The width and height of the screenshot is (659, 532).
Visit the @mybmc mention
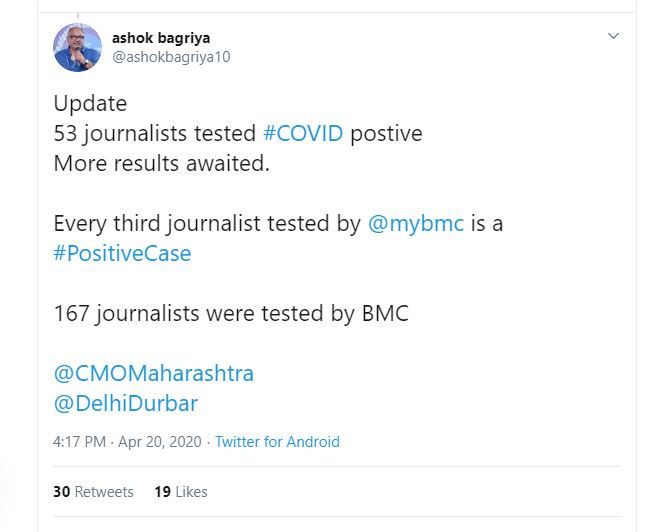tap(416, 223)
